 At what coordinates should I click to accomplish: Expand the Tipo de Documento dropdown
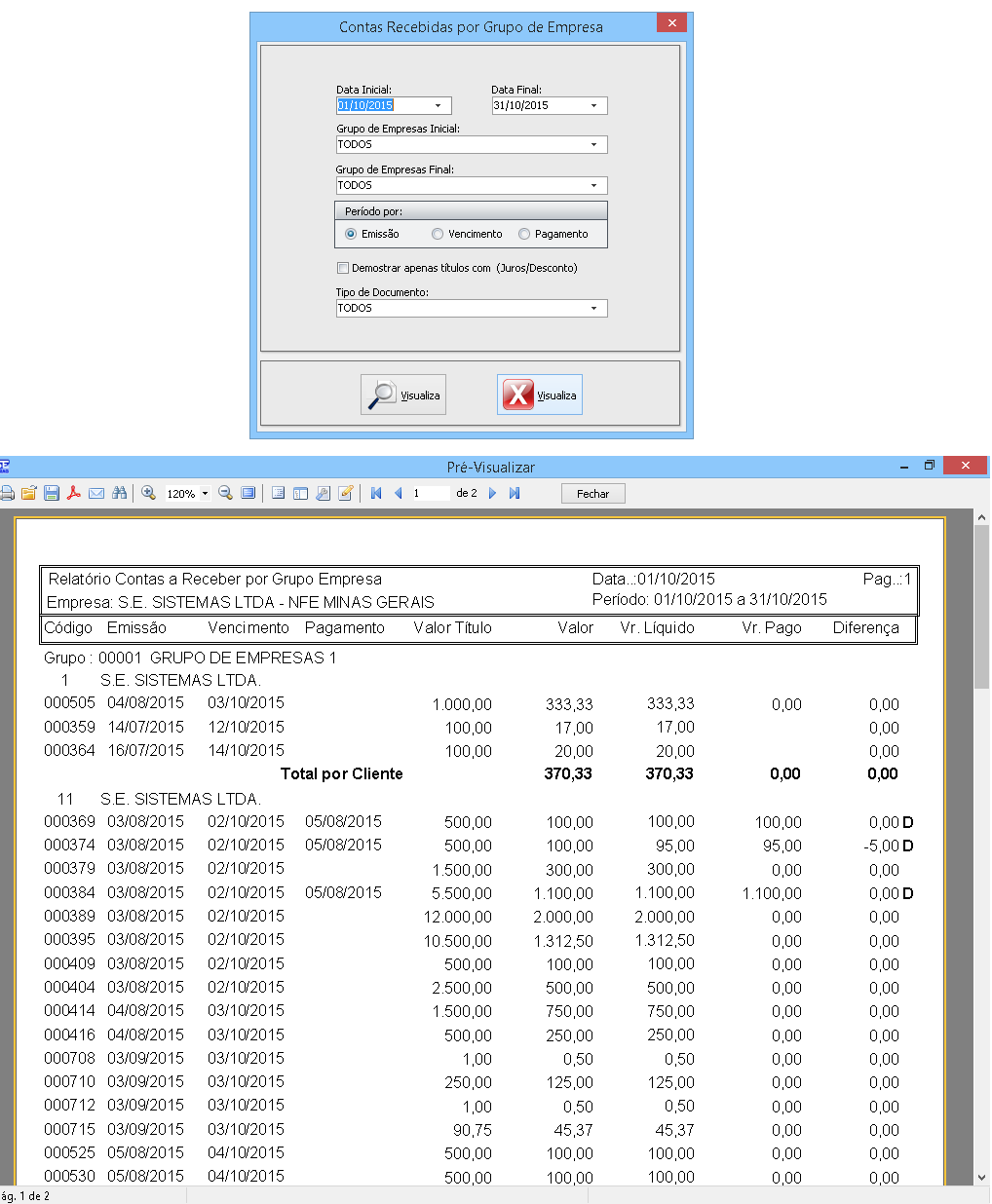[x=594, y=309]
